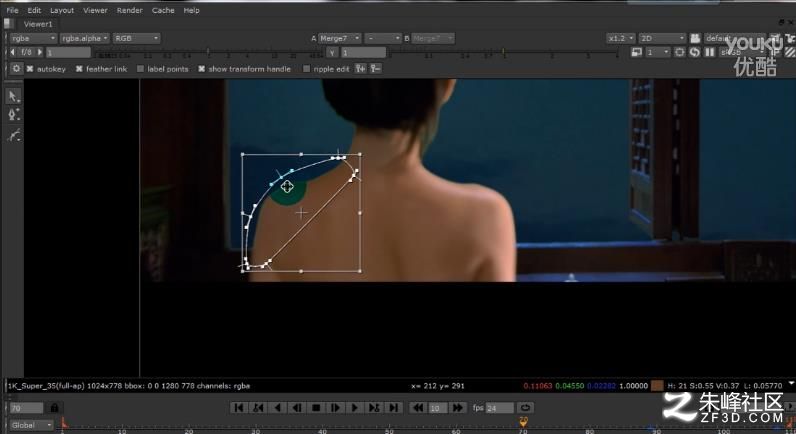Screen dimensions: 796x434
Task: Step back one frame
Action: click(297, 408)
